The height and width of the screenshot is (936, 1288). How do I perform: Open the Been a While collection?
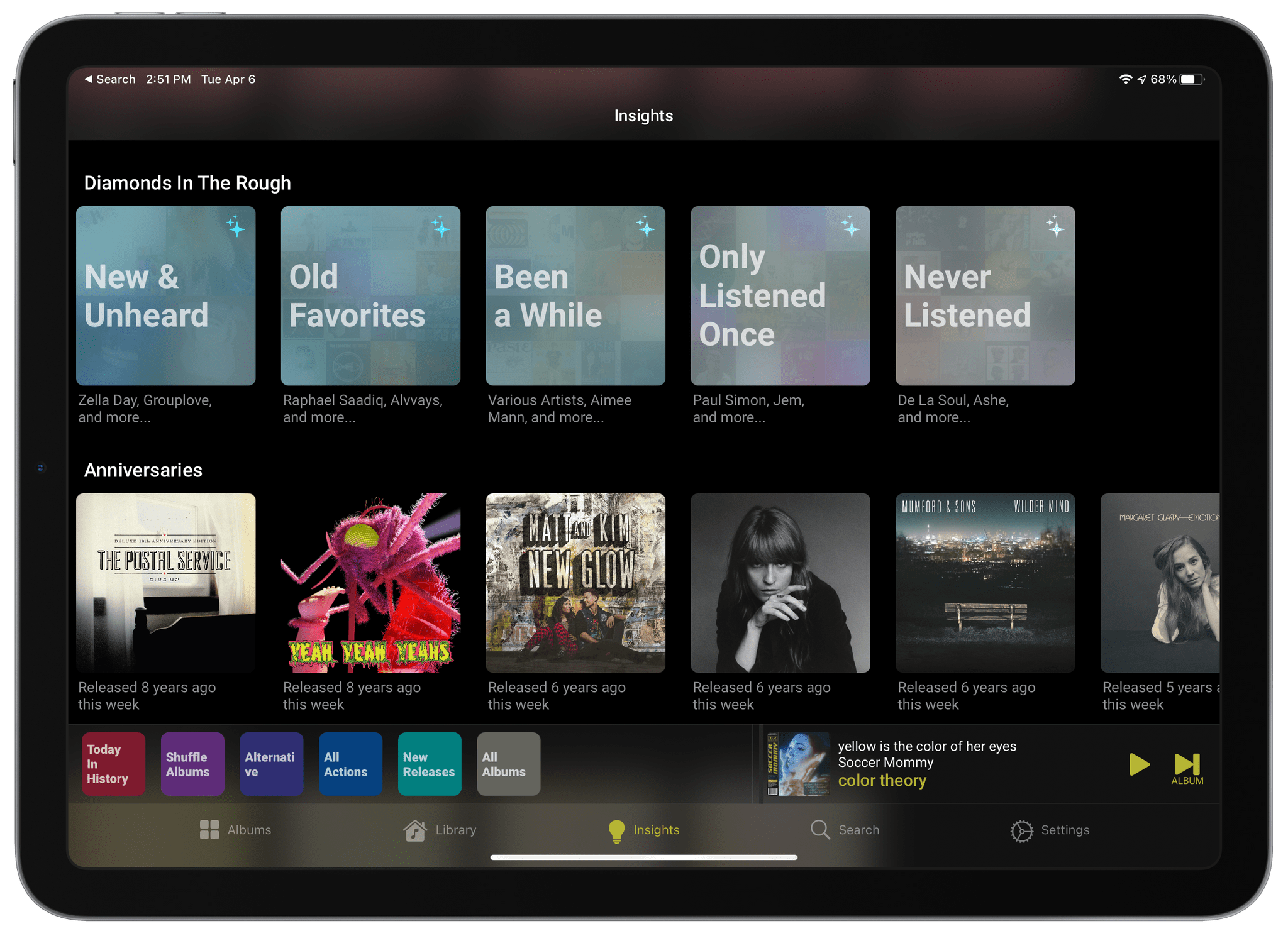(x=575, y=296)
